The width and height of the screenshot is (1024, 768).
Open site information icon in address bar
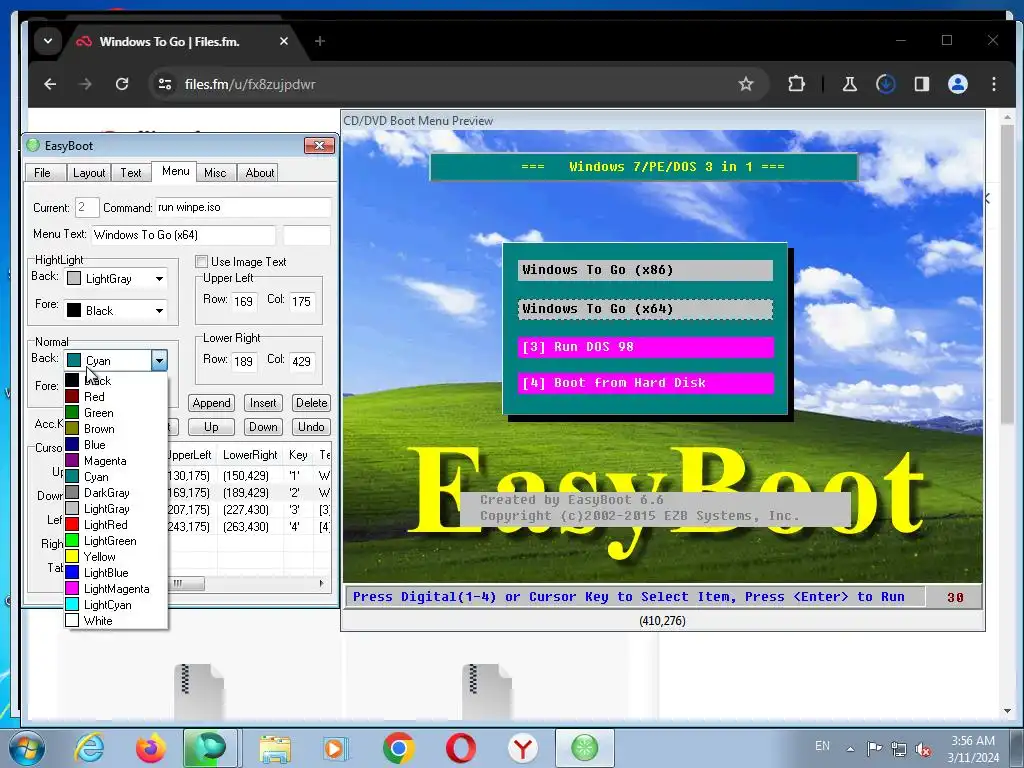tap(165, 84)
